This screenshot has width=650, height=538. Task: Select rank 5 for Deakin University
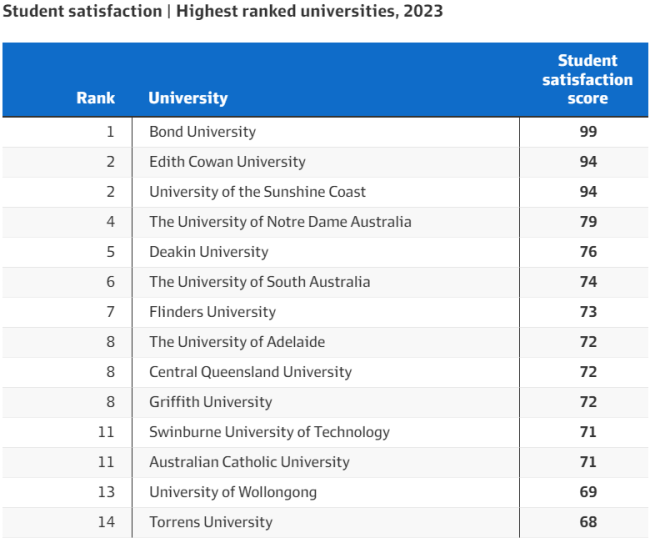(x=110, y=252)
